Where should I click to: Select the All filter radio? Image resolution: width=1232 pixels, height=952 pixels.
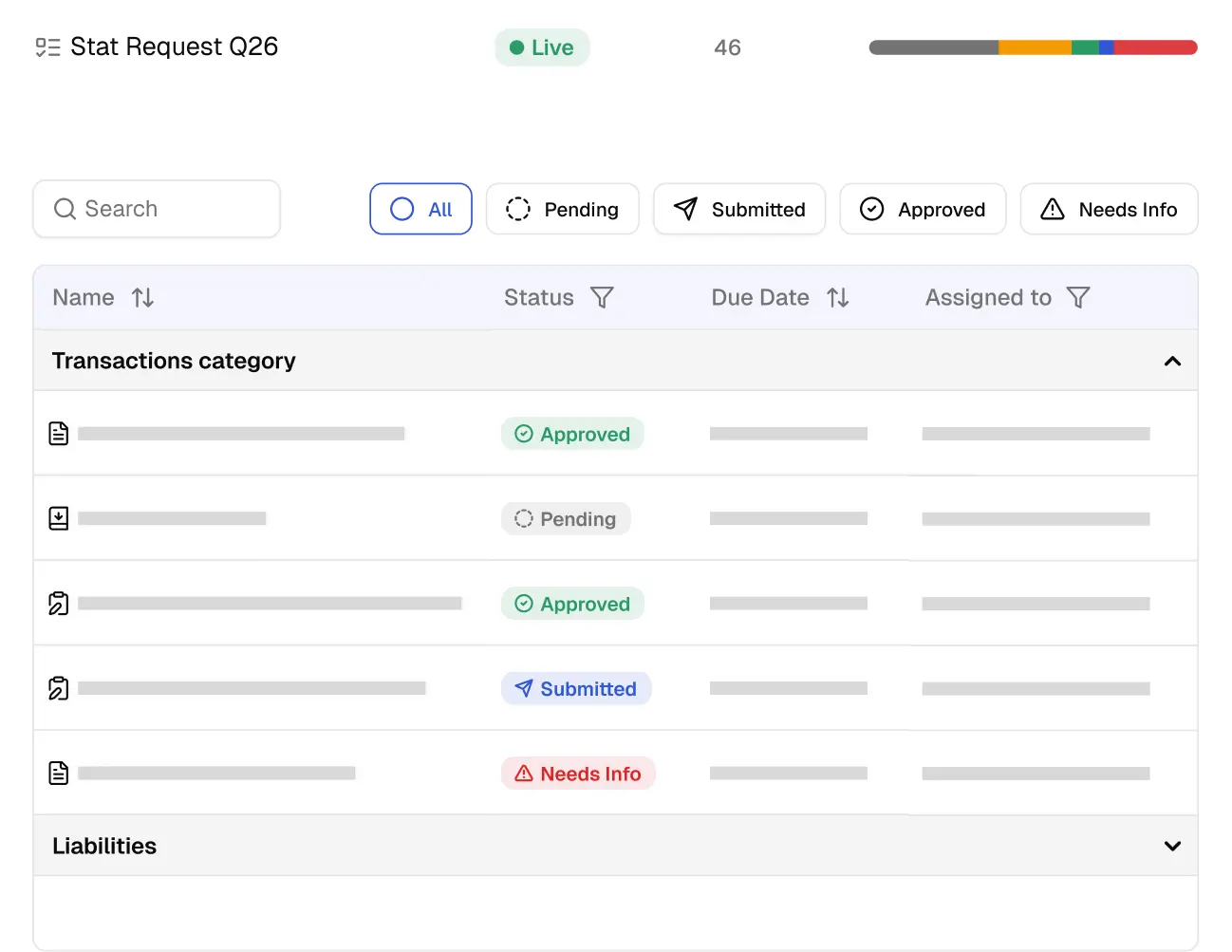tap(420, 209)
